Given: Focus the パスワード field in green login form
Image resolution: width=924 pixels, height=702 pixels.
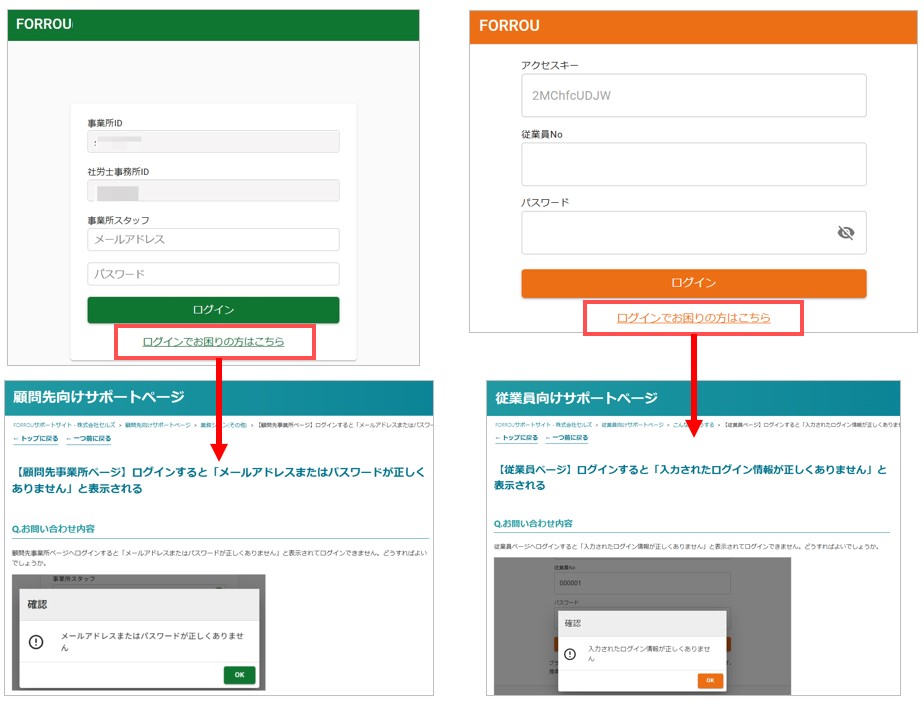Looking at the screenshot, I should [x=213, y=273].
